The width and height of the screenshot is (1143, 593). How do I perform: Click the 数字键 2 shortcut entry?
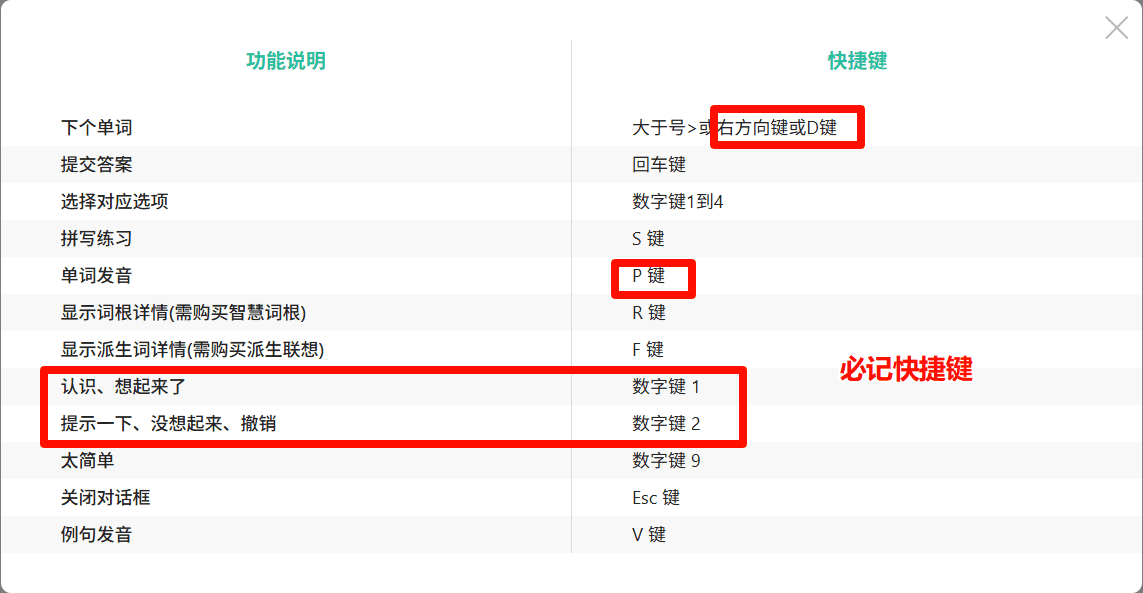[666, 423]
